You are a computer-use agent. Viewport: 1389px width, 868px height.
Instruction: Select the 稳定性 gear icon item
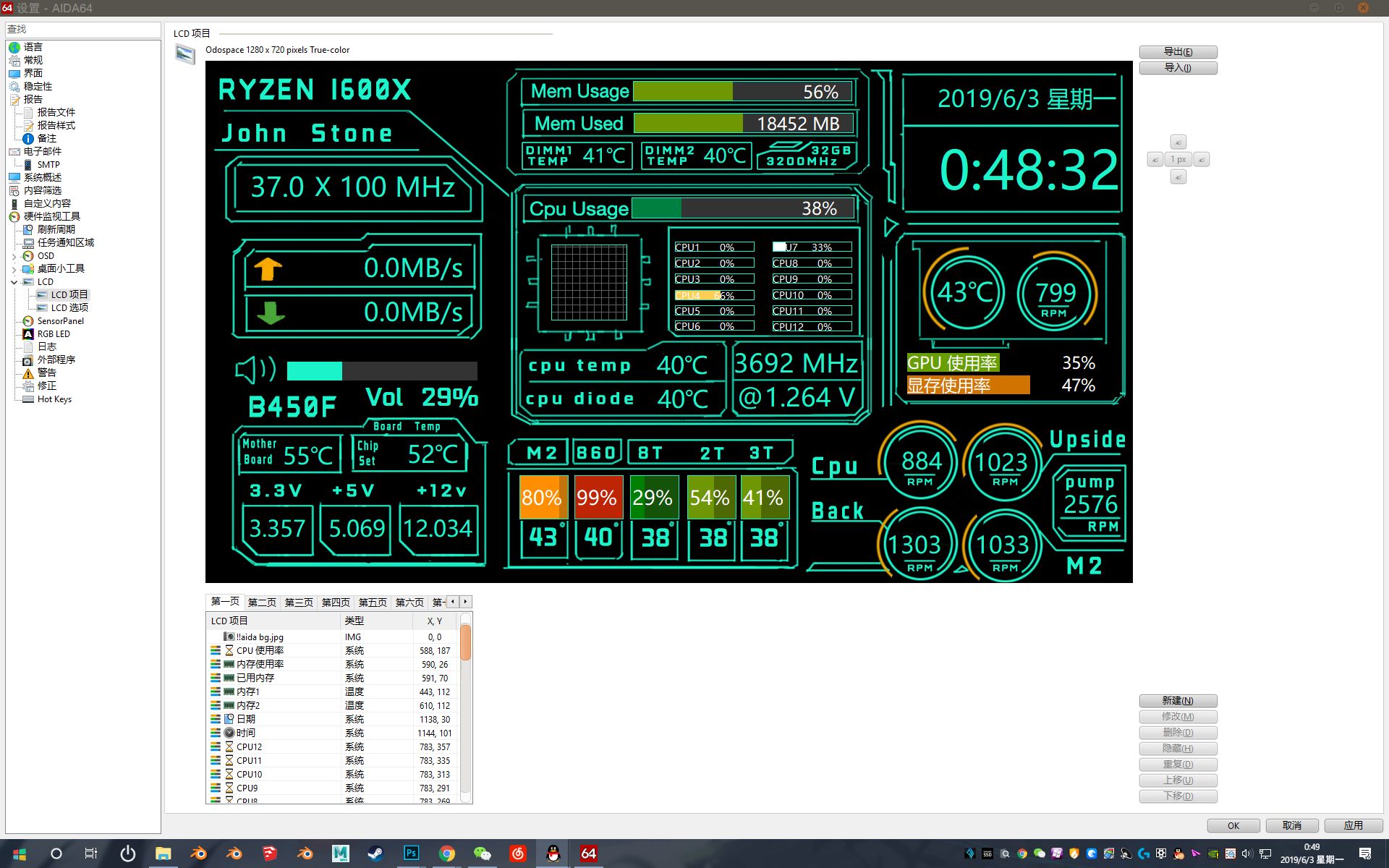point(14,86)
